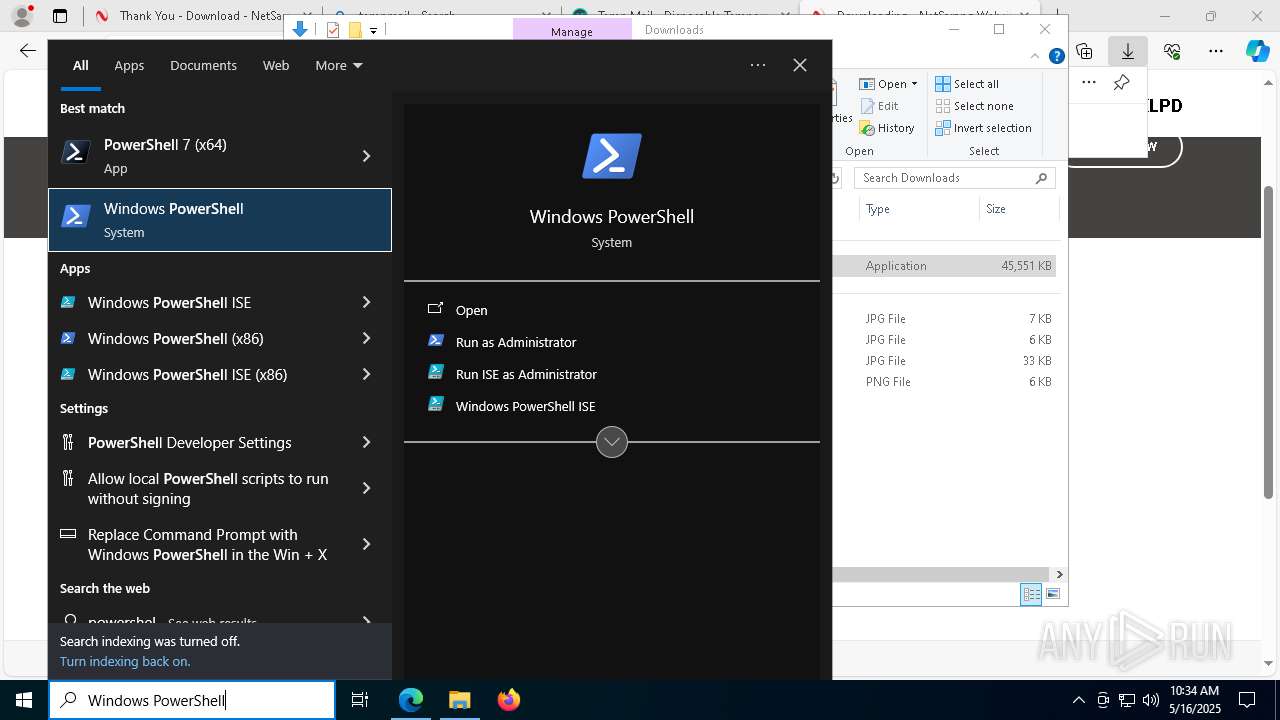Click Invert selection in Explorer ribbon
Viewport: 1280px width, 720px height.
point(984,128)
